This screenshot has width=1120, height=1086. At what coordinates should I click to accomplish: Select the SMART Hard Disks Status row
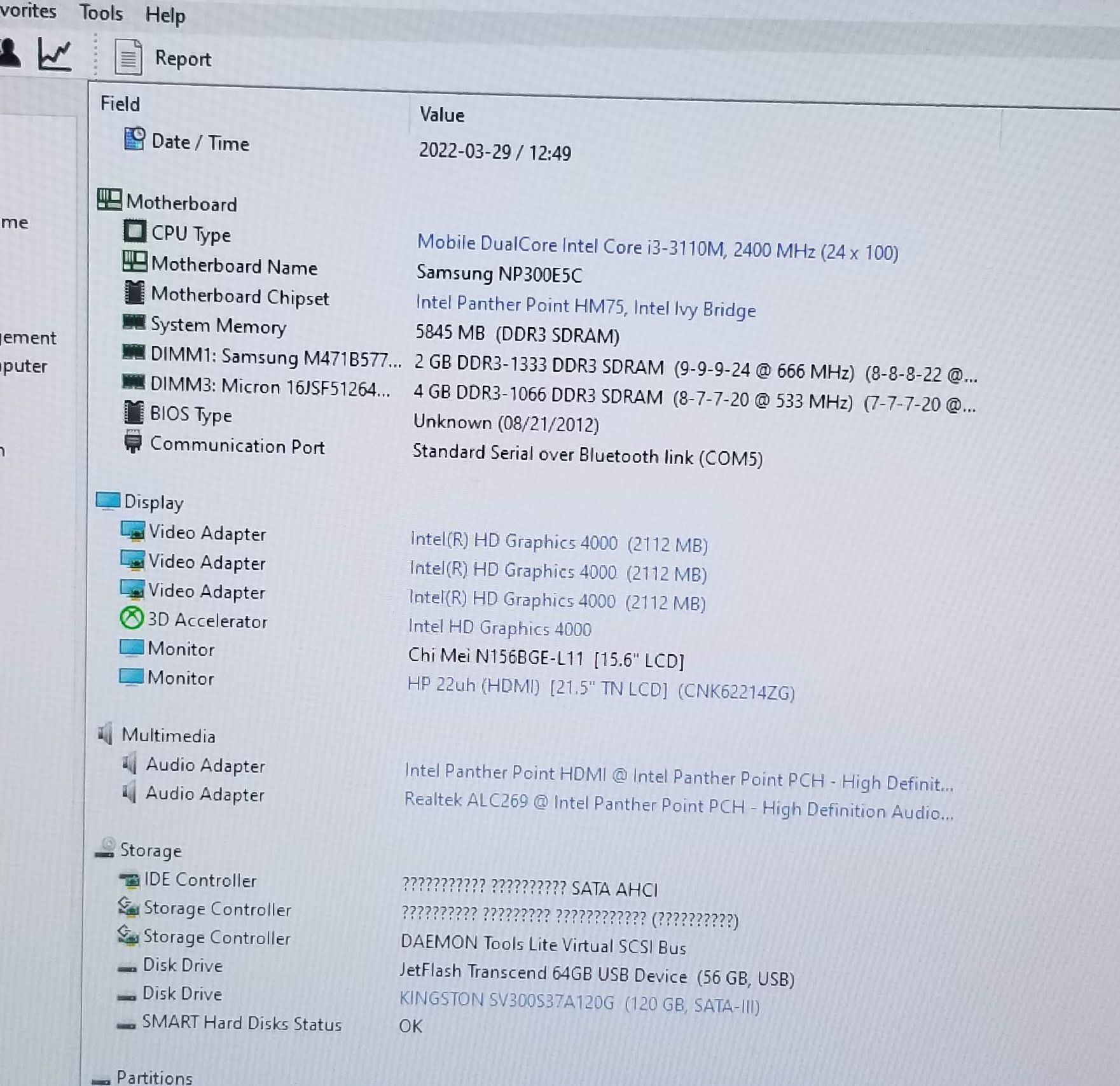pyautogui.click(x=241, y=1024)
